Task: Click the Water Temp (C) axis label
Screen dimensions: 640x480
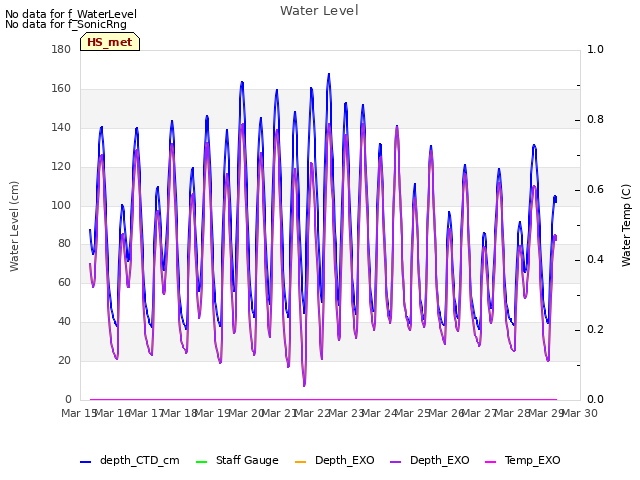Action: point(626,226)
